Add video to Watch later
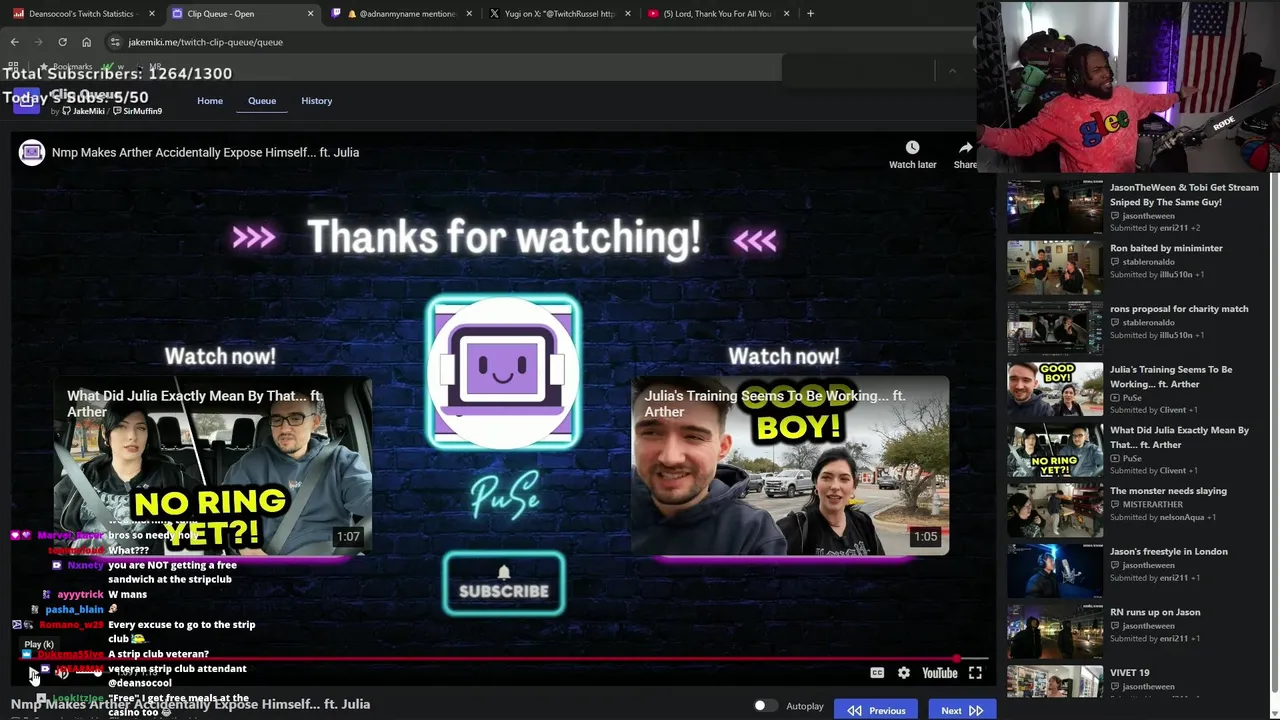 912,154
